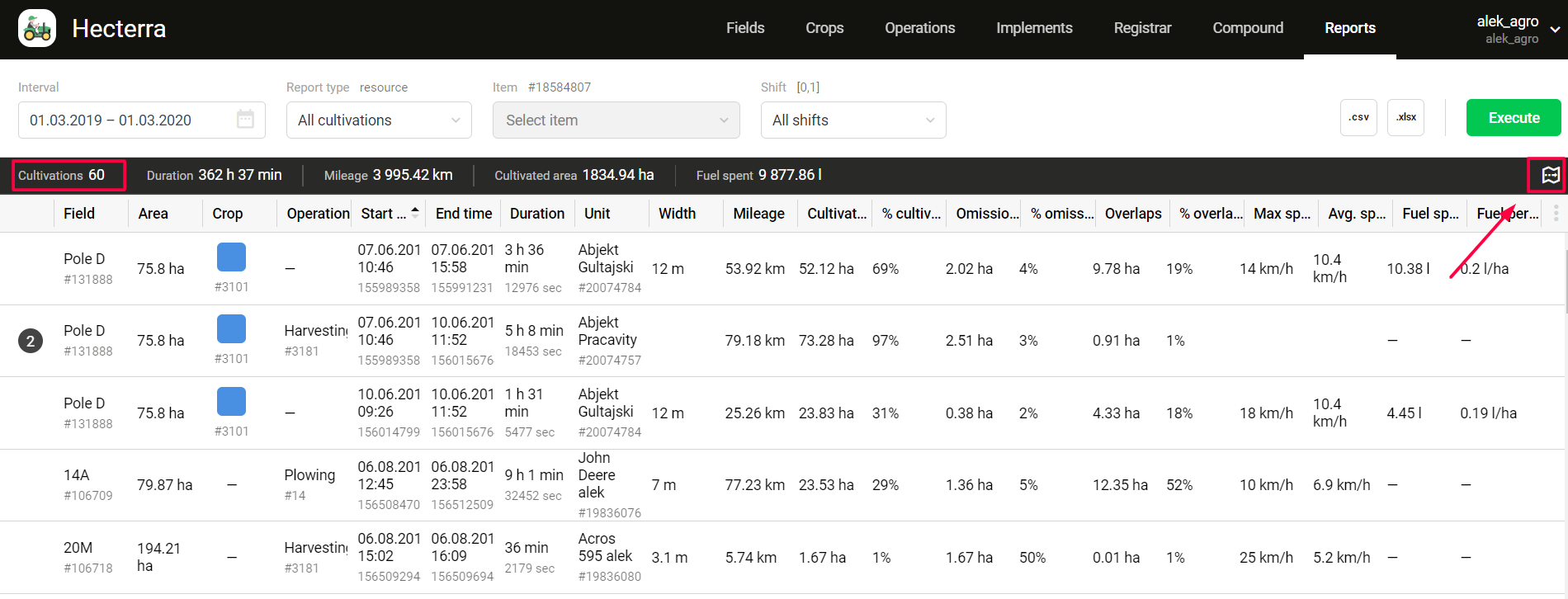Sort table by the Mileage column header
Image resolution: width=1568 pixels, height=599 pixels.
point(758,214)
